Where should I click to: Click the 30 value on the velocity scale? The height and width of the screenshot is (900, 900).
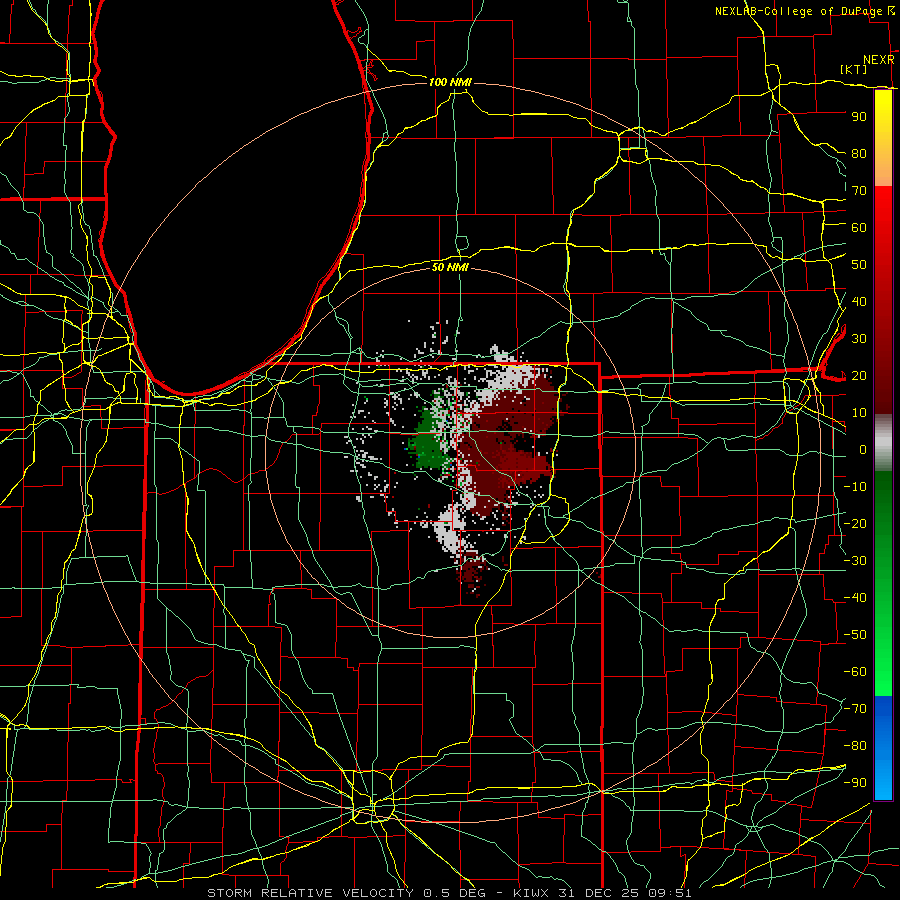(859, 339)
